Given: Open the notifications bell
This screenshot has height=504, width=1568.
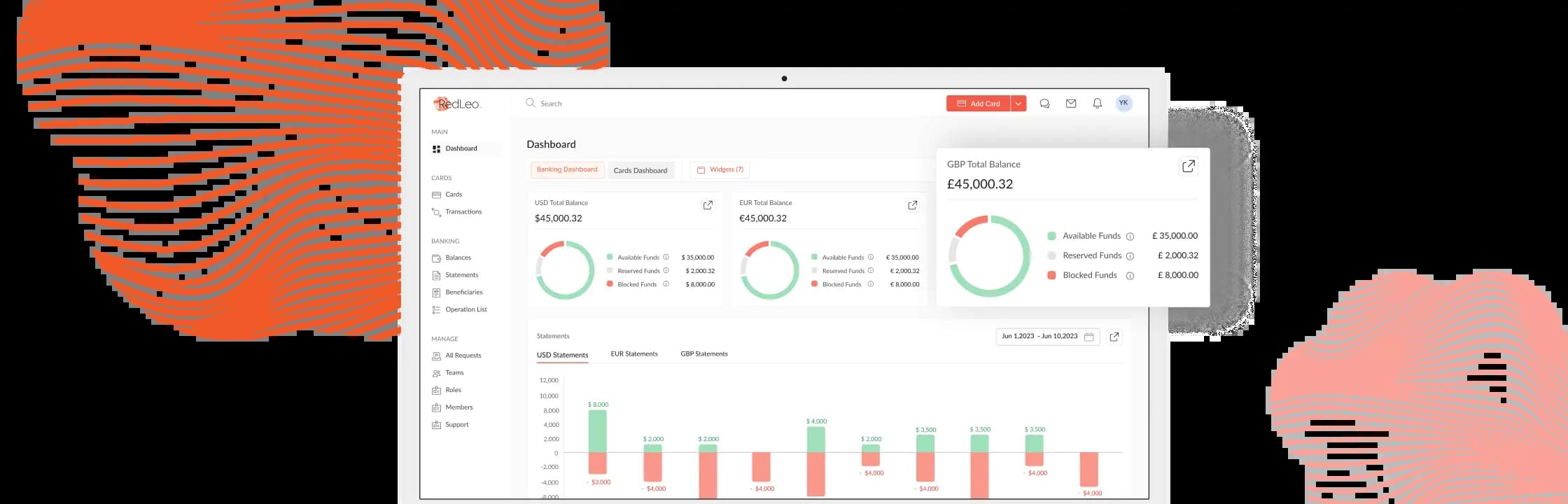Looking at the screenshot, I should pos(1098,104).
